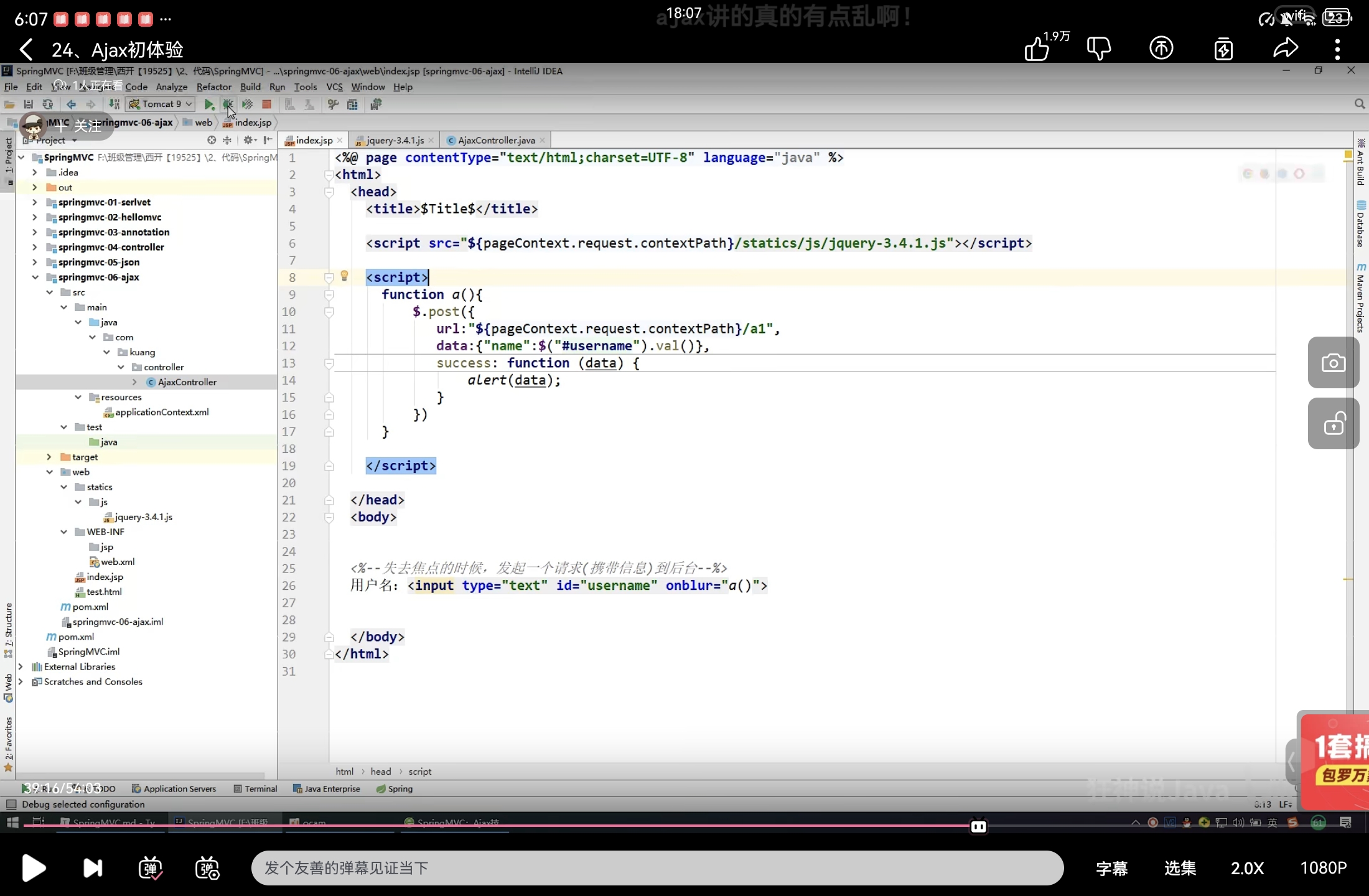This screenshot has width=1369, height=896.
Task: Tap the thumbs-down dislike icon
Action: tap(1099, 49)
